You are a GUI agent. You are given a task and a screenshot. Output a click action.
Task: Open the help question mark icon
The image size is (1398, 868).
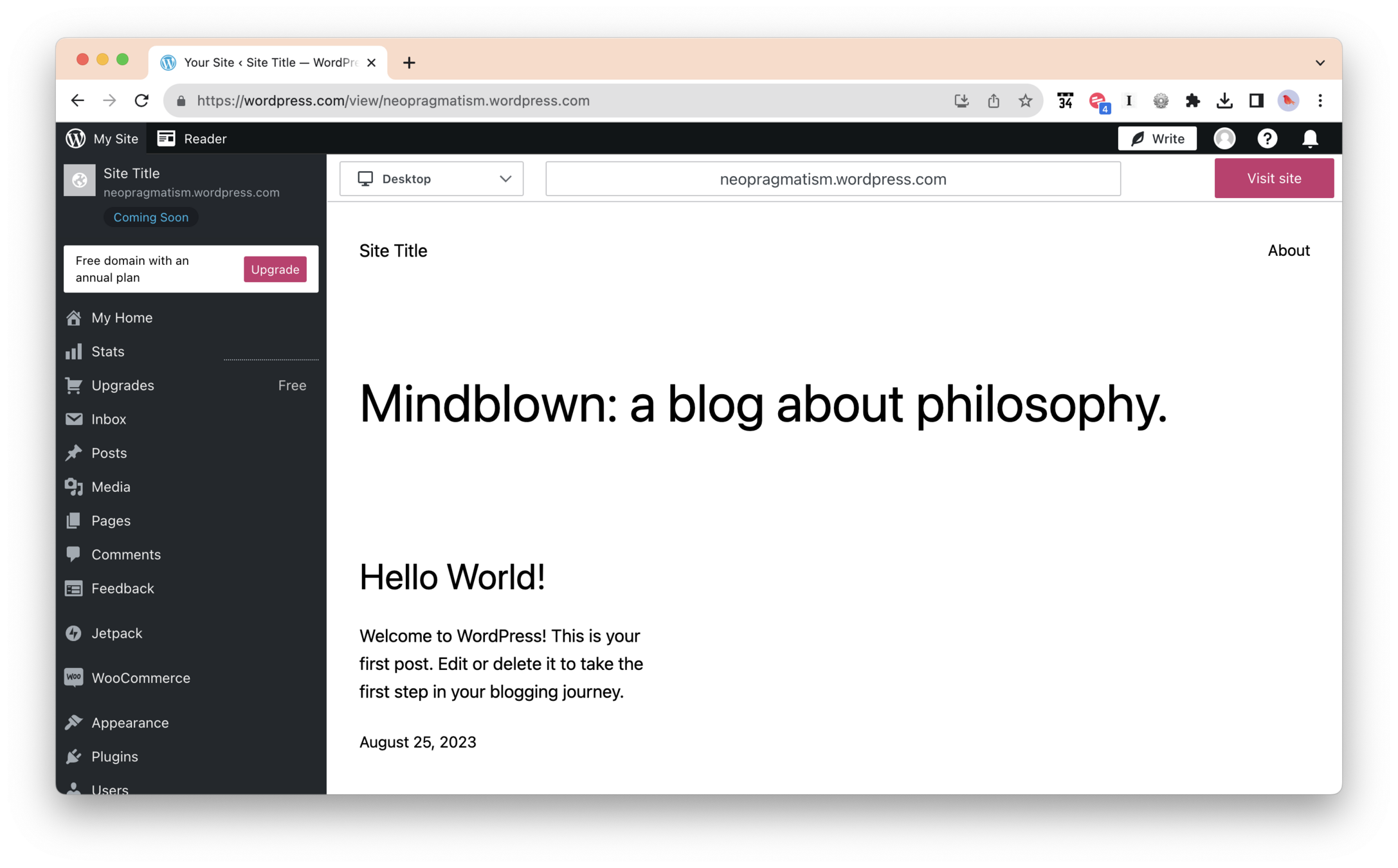click(1267, 139)
